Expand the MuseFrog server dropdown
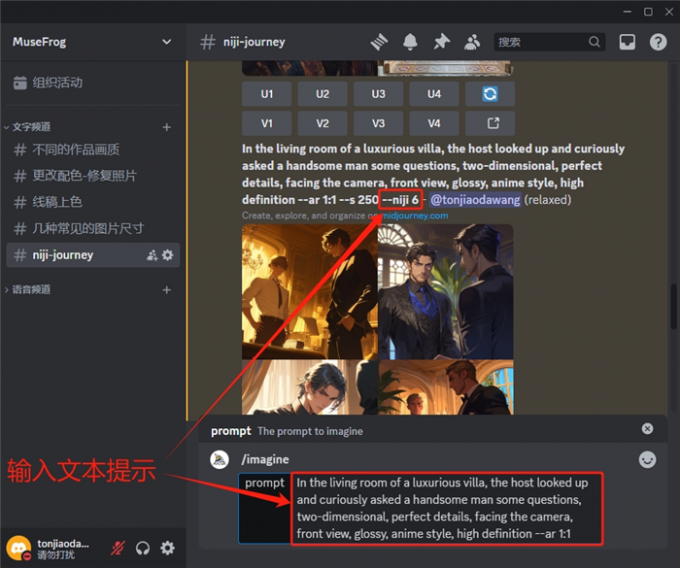This screenshot has height=568, width=680. pyautogui.click(x=167, y=42)
